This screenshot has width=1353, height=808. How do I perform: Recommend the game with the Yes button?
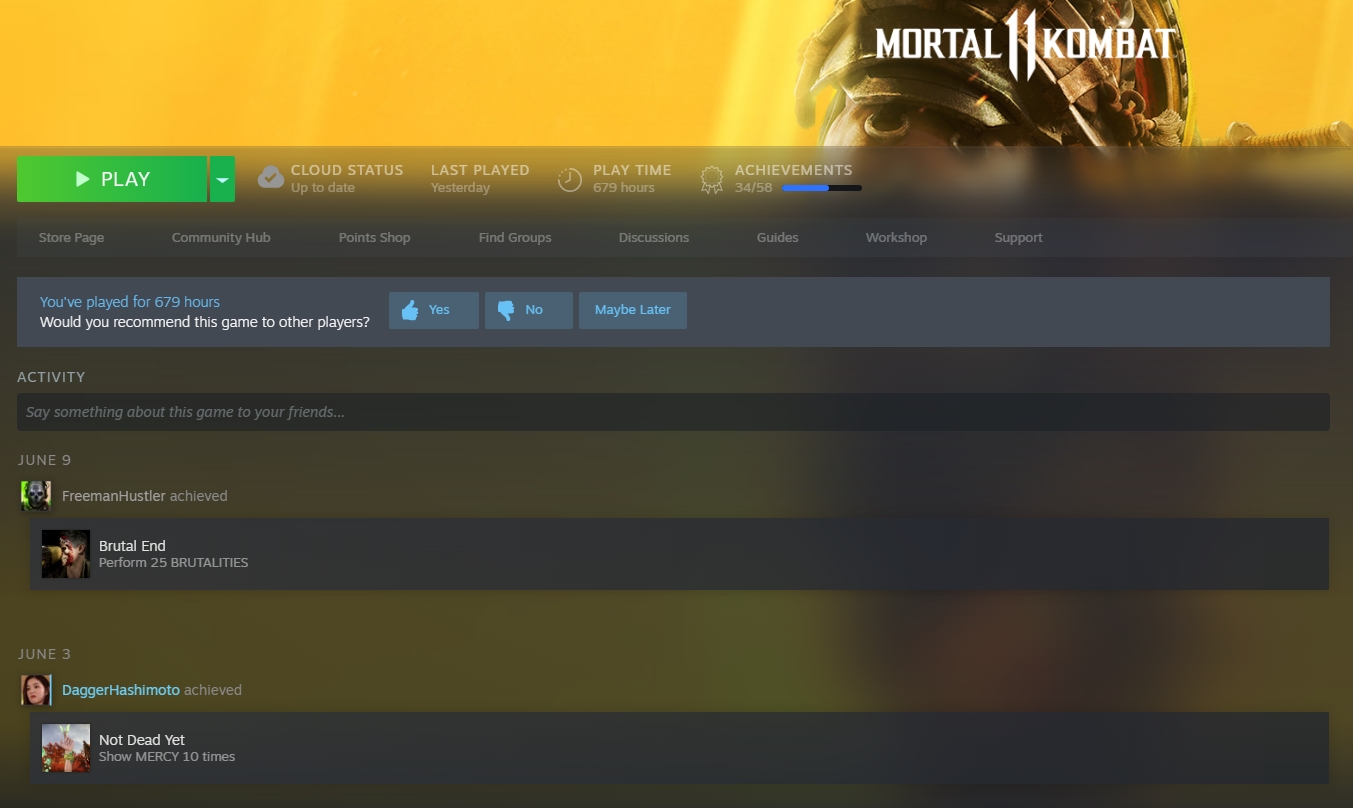(434, 310)
